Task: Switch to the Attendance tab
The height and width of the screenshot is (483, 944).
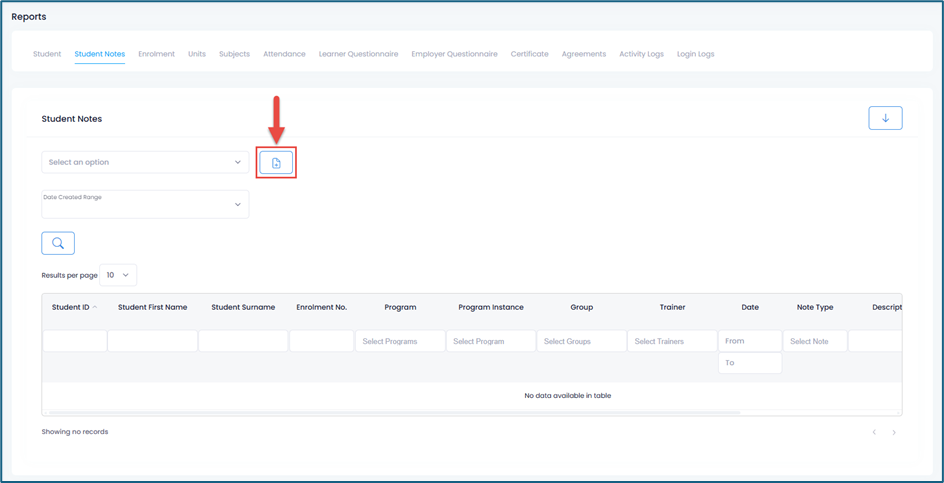Action: [x=284, y=54]
